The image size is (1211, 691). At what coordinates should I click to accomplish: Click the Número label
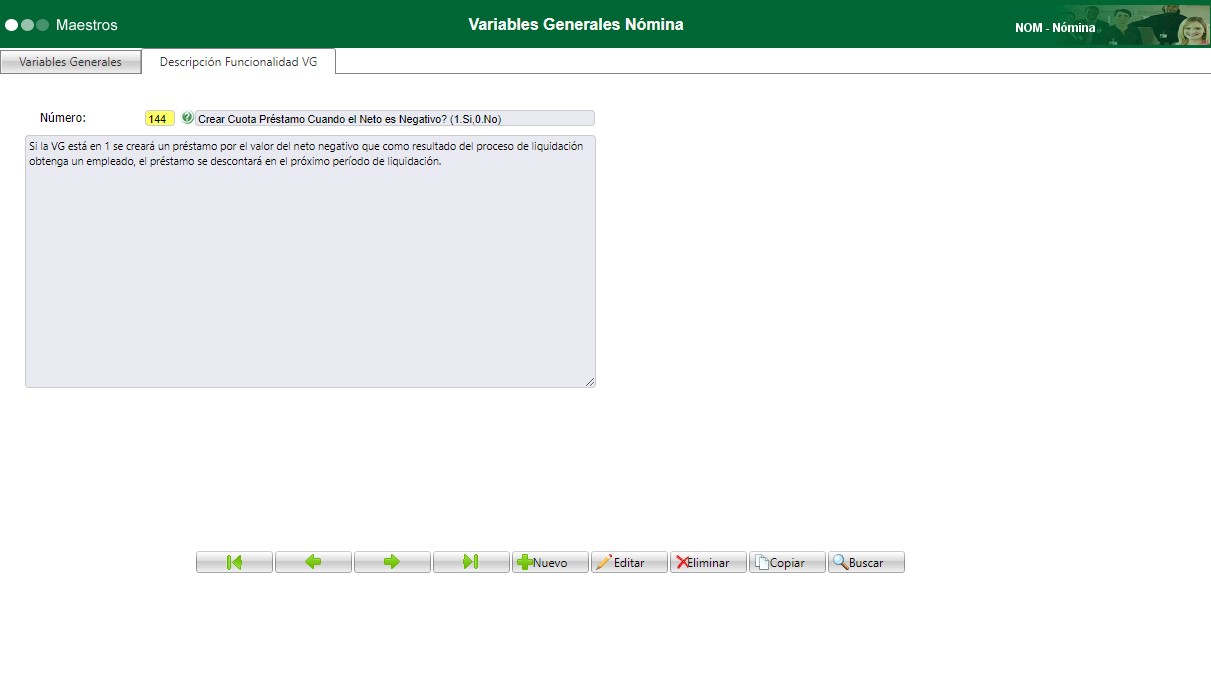(63, 118)
